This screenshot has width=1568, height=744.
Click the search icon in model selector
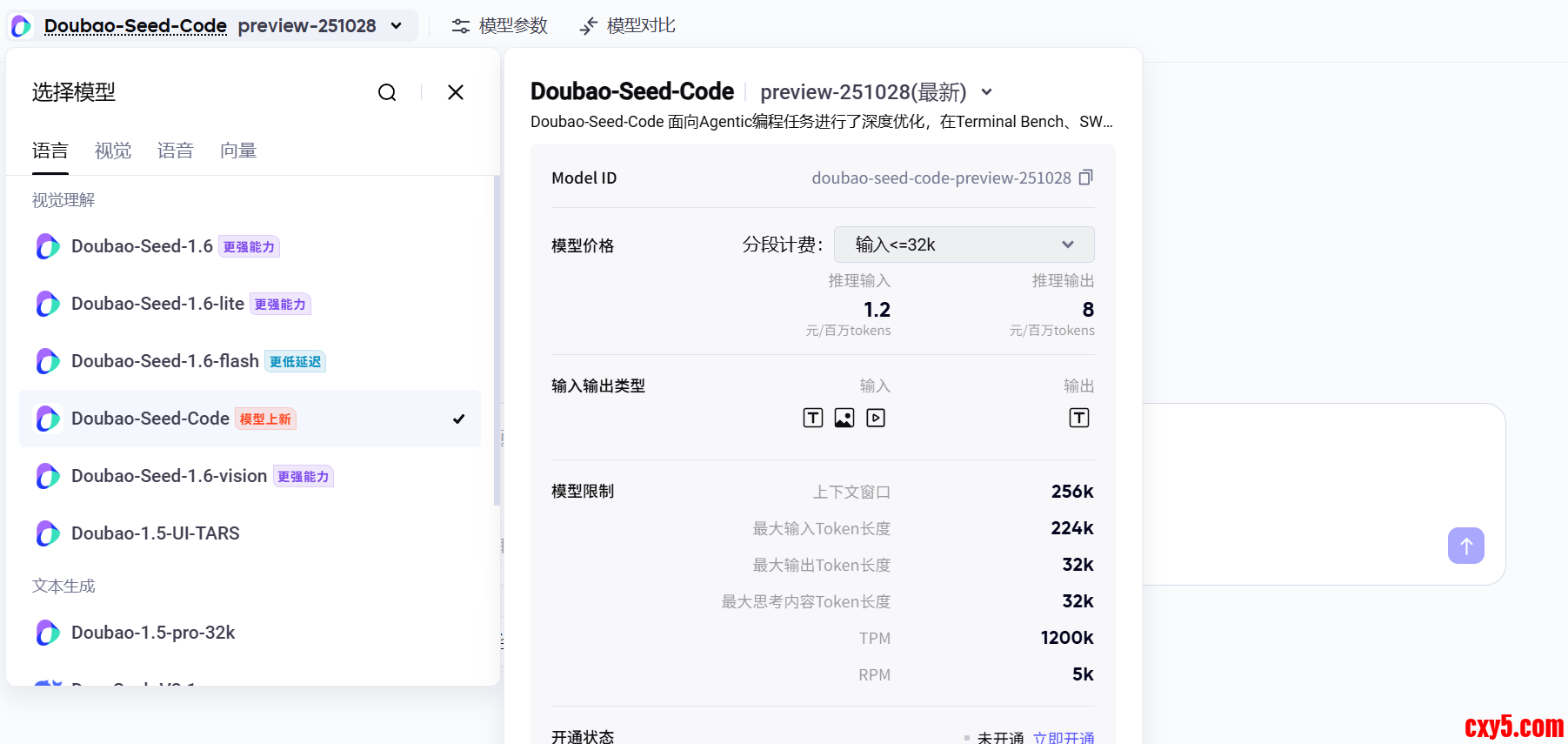coord(387,92)
